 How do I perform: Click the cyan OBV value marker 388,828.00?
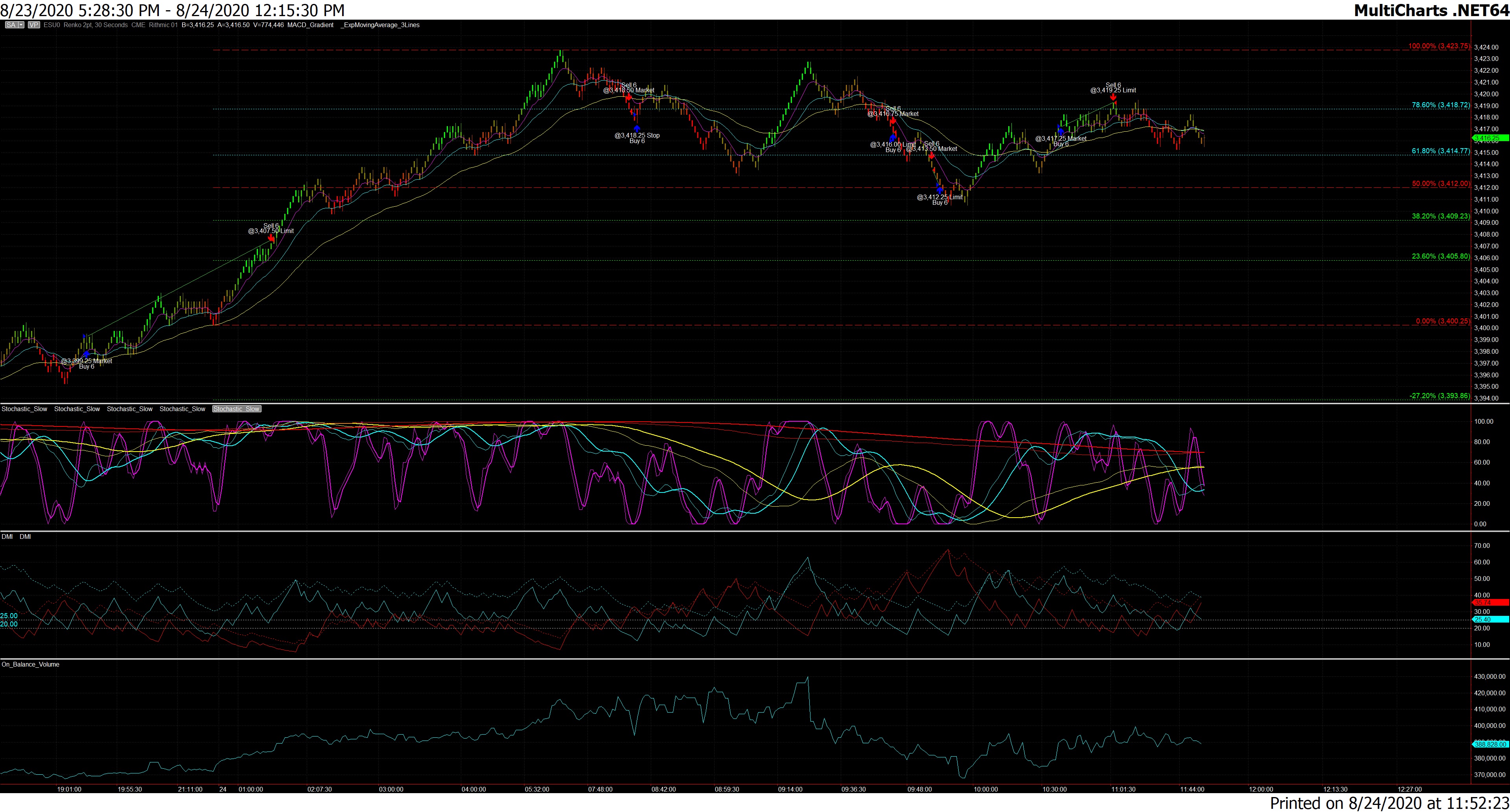click(1491, 744)
